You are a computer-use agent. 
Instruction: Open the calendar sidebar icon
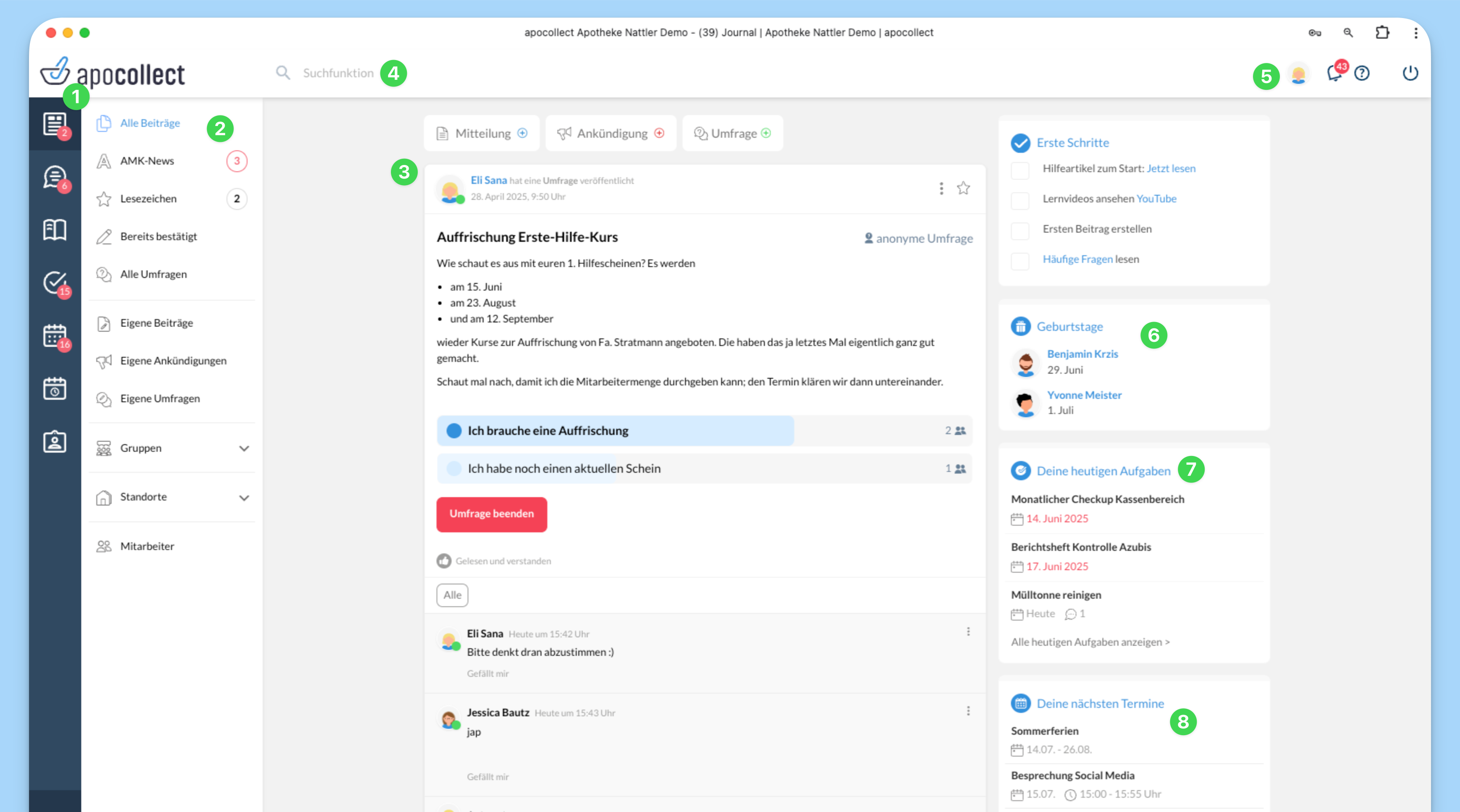(55, 335)
